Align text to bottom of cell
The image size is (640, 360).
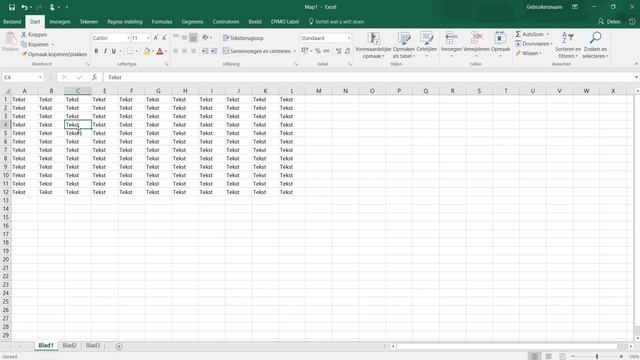[x=193, y=38]
